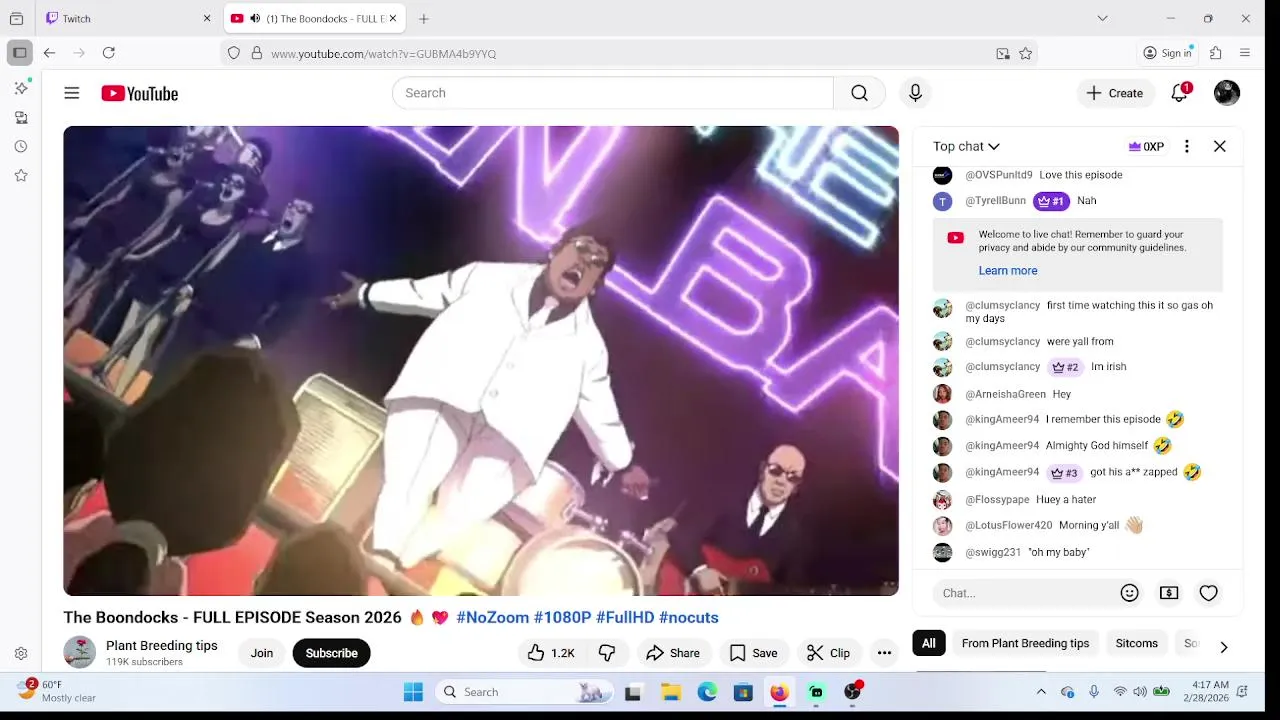Dislike the video with thumbs down
This screenshot has height=720, width=1280.
click(606, 653)
